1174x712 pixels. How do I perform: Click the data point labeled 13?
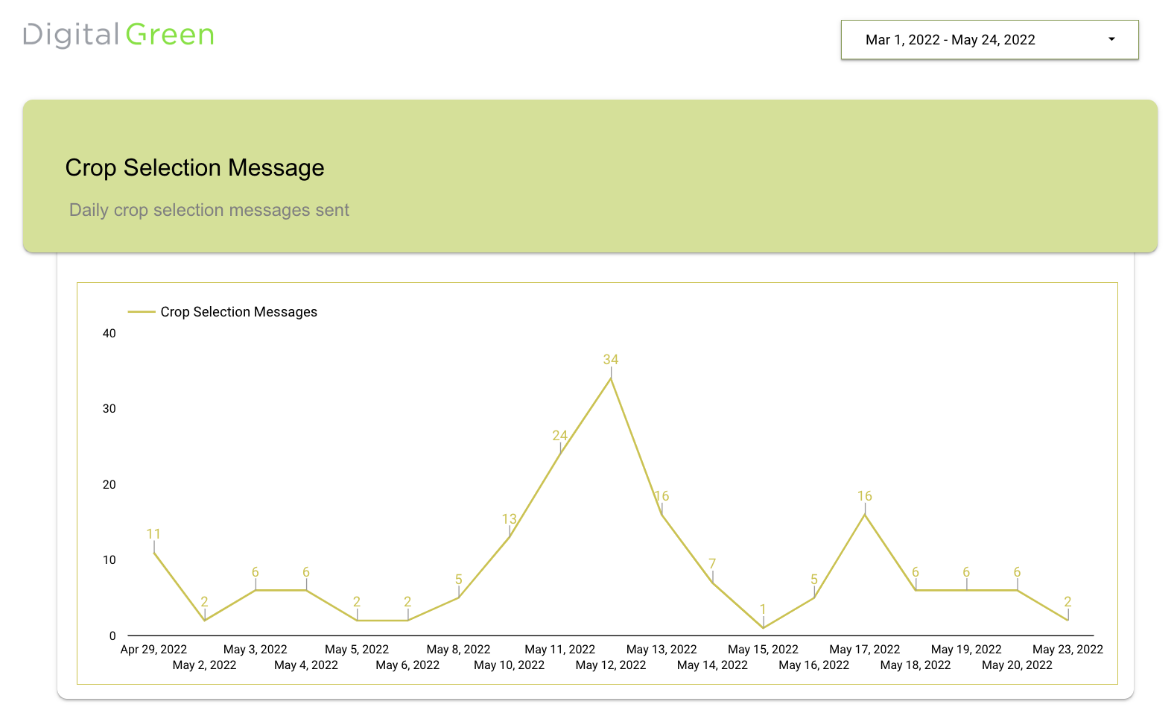(x=509, y=537)
